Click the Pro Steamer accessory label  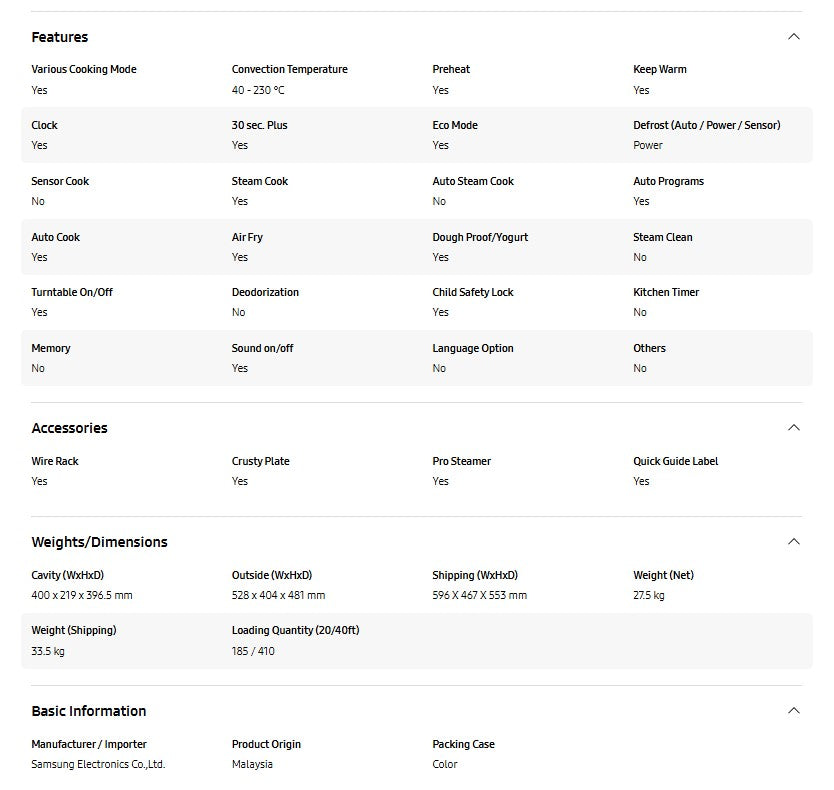(461, 461)
